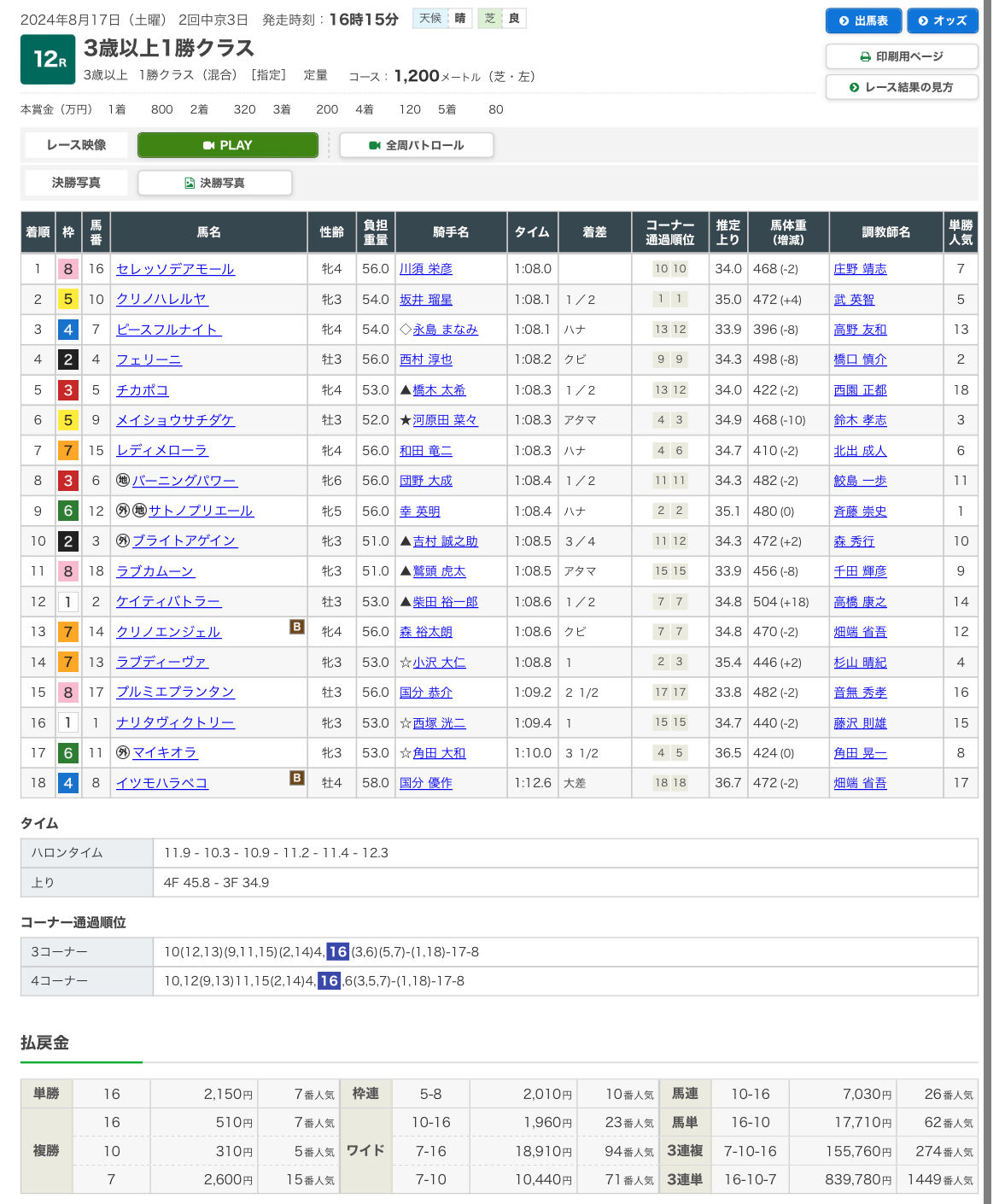Open horse メイショウサチダケ
Screen dimensions: 999x1204
tap(175, 420)
